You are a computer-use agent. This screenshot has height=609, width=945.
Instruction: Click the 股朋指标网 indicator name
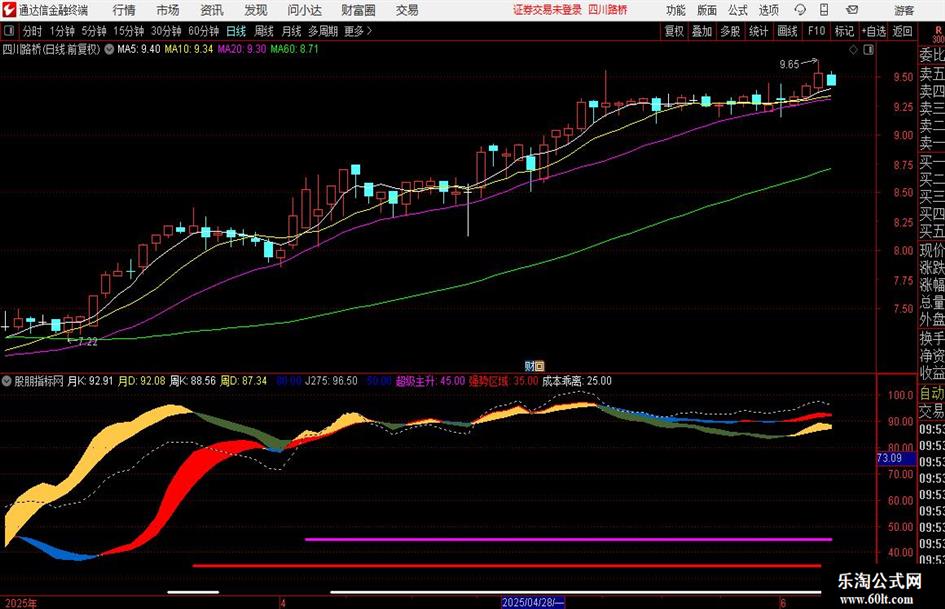pyautogui.click(x=39, y=381)
